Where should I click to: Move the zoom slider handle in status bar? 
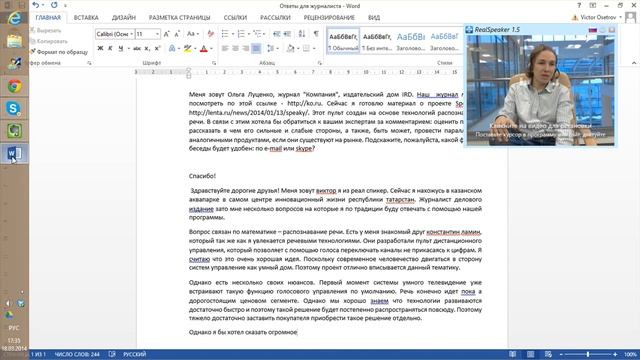pos(588,354)
